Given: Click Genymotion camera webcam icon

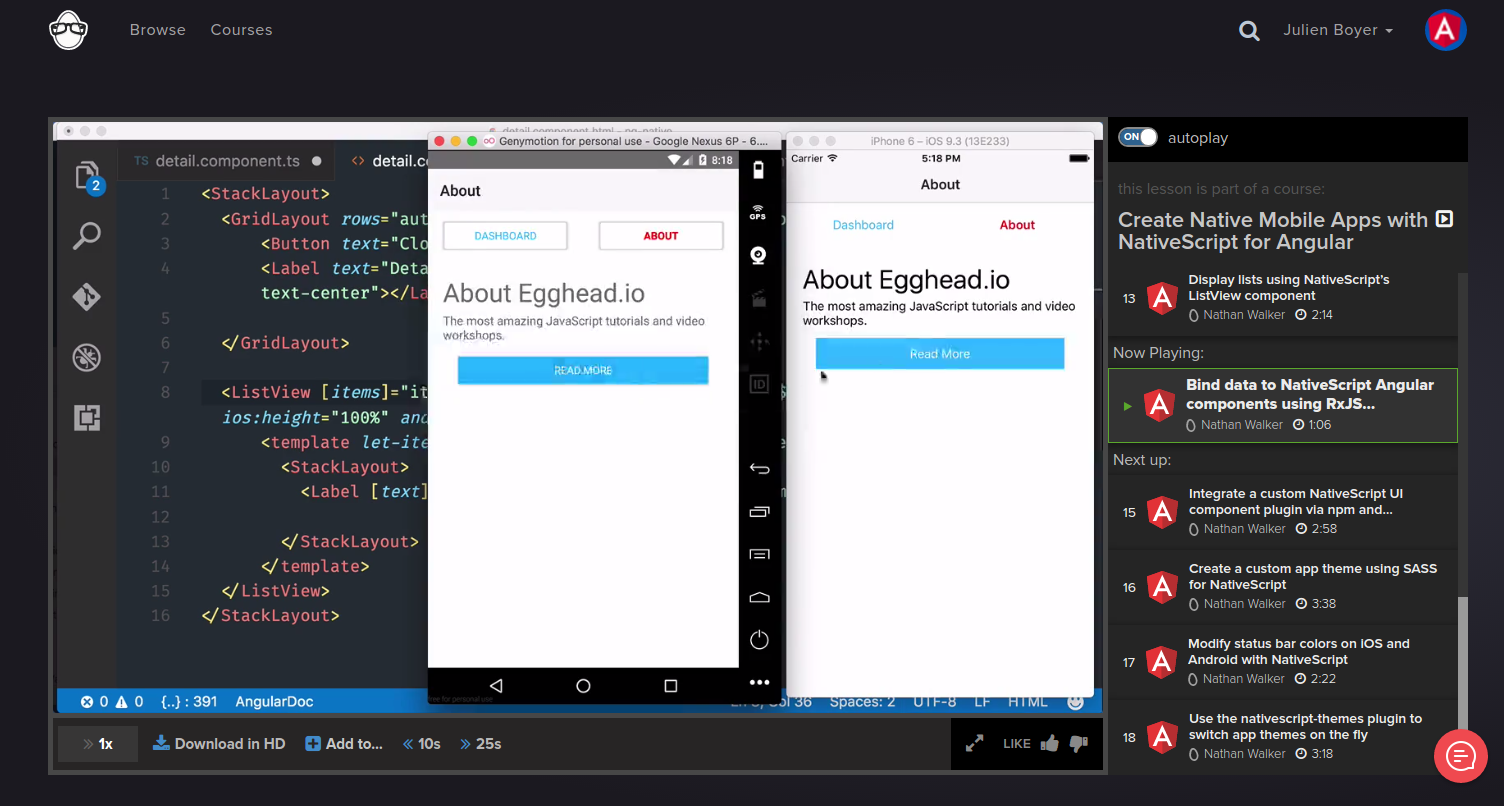Looking at the screenshot, I should tap(759, 256).
